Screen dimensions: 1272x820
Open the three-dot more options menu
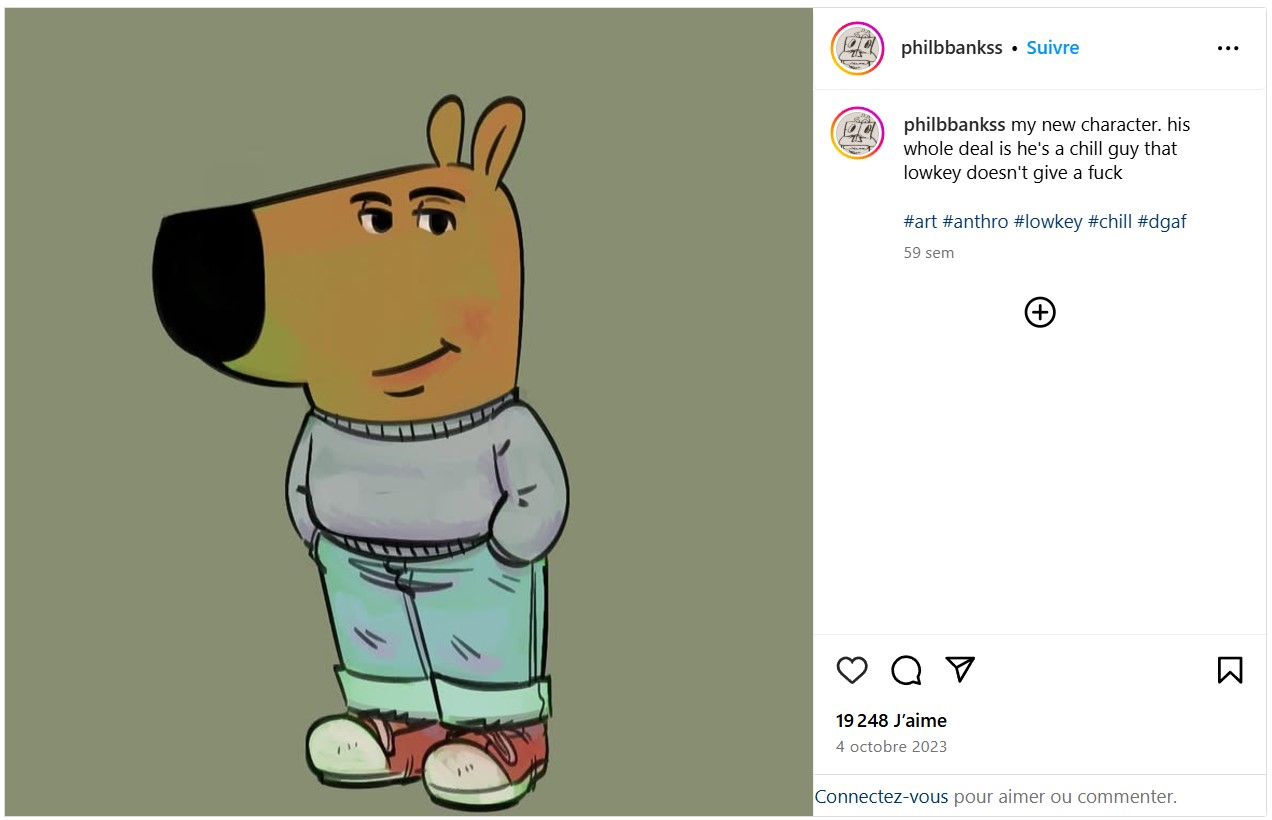click(1228, 48)
